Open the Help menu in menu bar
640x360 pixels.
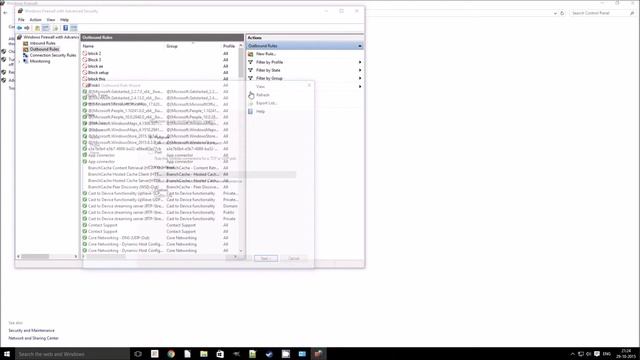pos(64,20)
